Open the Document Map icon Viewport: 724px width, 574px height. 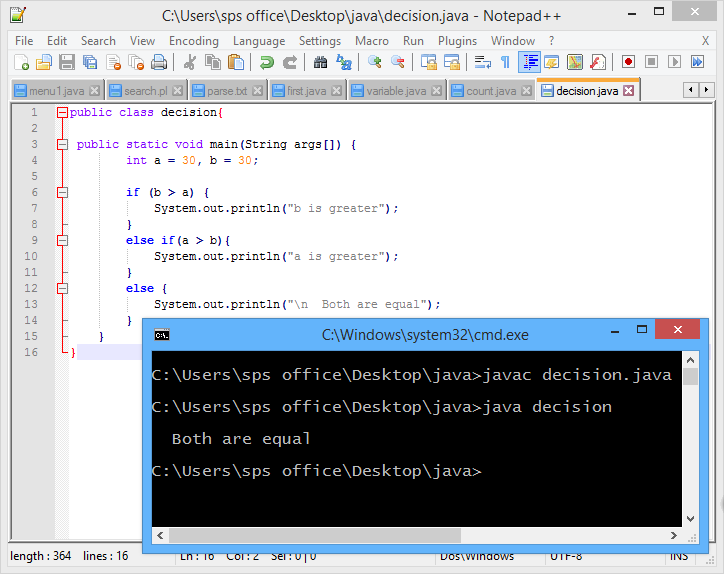575,62
